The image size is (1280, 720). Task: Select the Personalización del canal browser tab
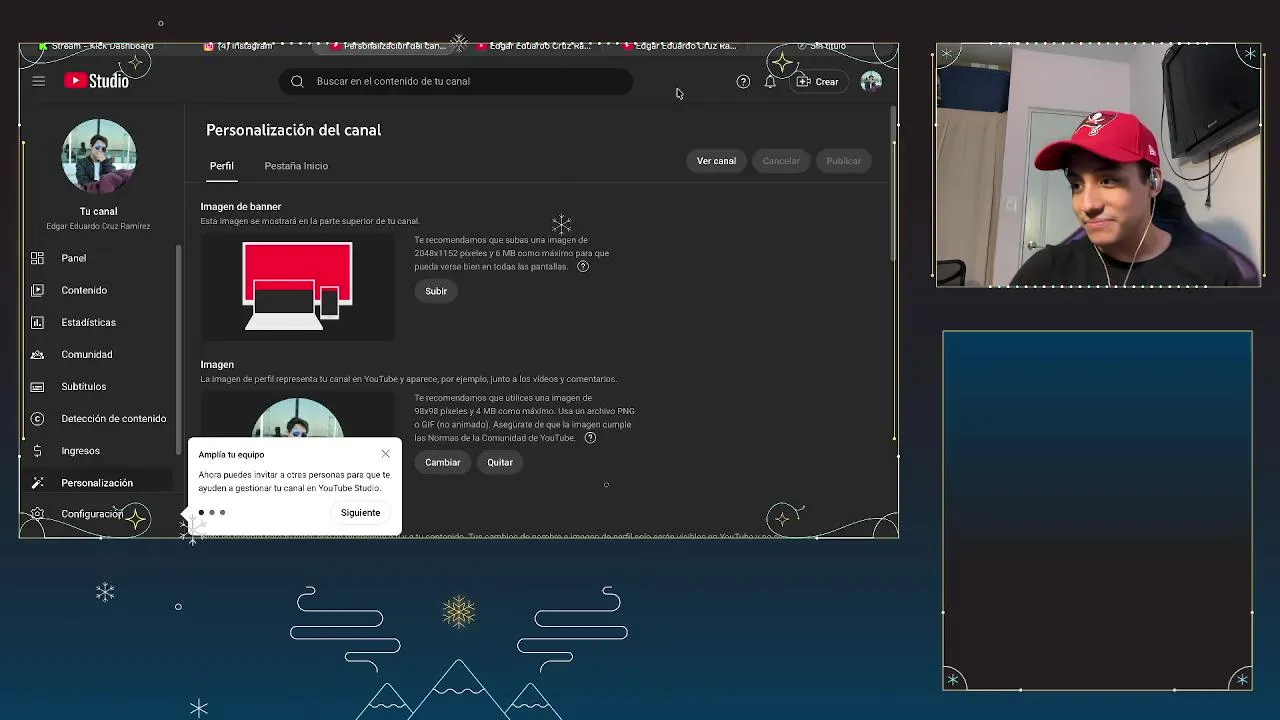pyautogui.click(x=388, y=46)
